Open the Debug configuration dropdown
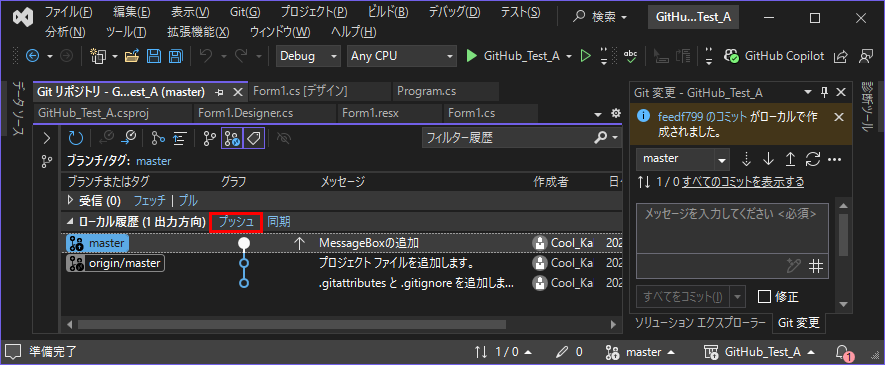Viewport: 885px width, 365px height. (308, 56)
